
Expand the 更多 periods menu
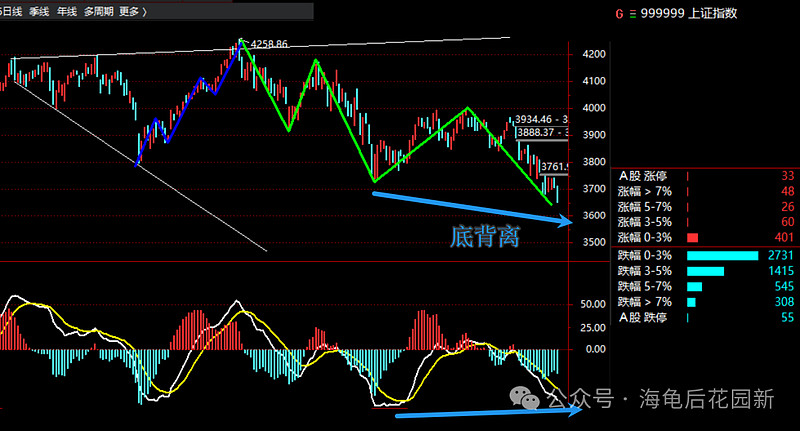(133, 11)
